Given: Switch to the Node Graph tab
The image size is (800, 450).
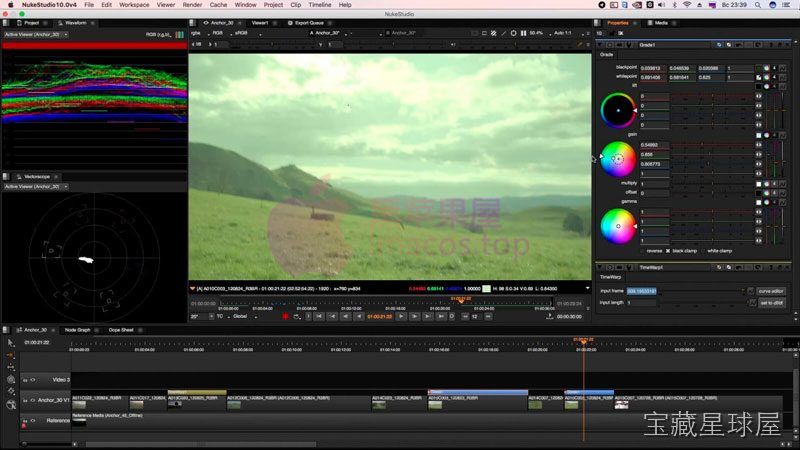Looking at the screenshot, I should (77, 330).
